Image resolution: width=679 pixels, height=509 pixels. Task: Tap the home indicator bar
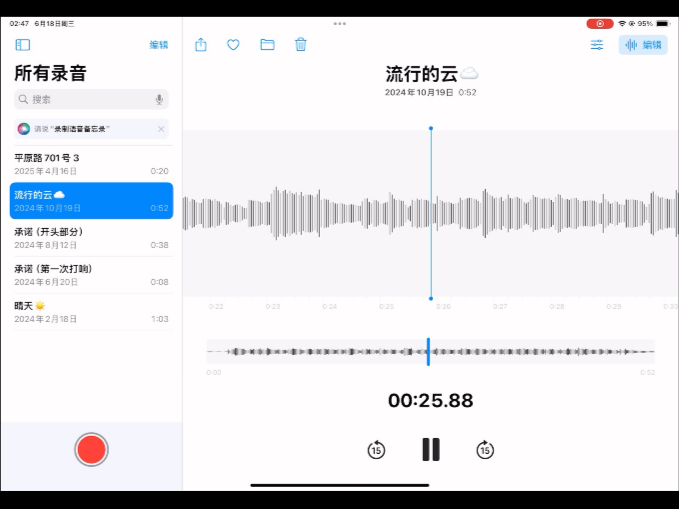point(340,485)
